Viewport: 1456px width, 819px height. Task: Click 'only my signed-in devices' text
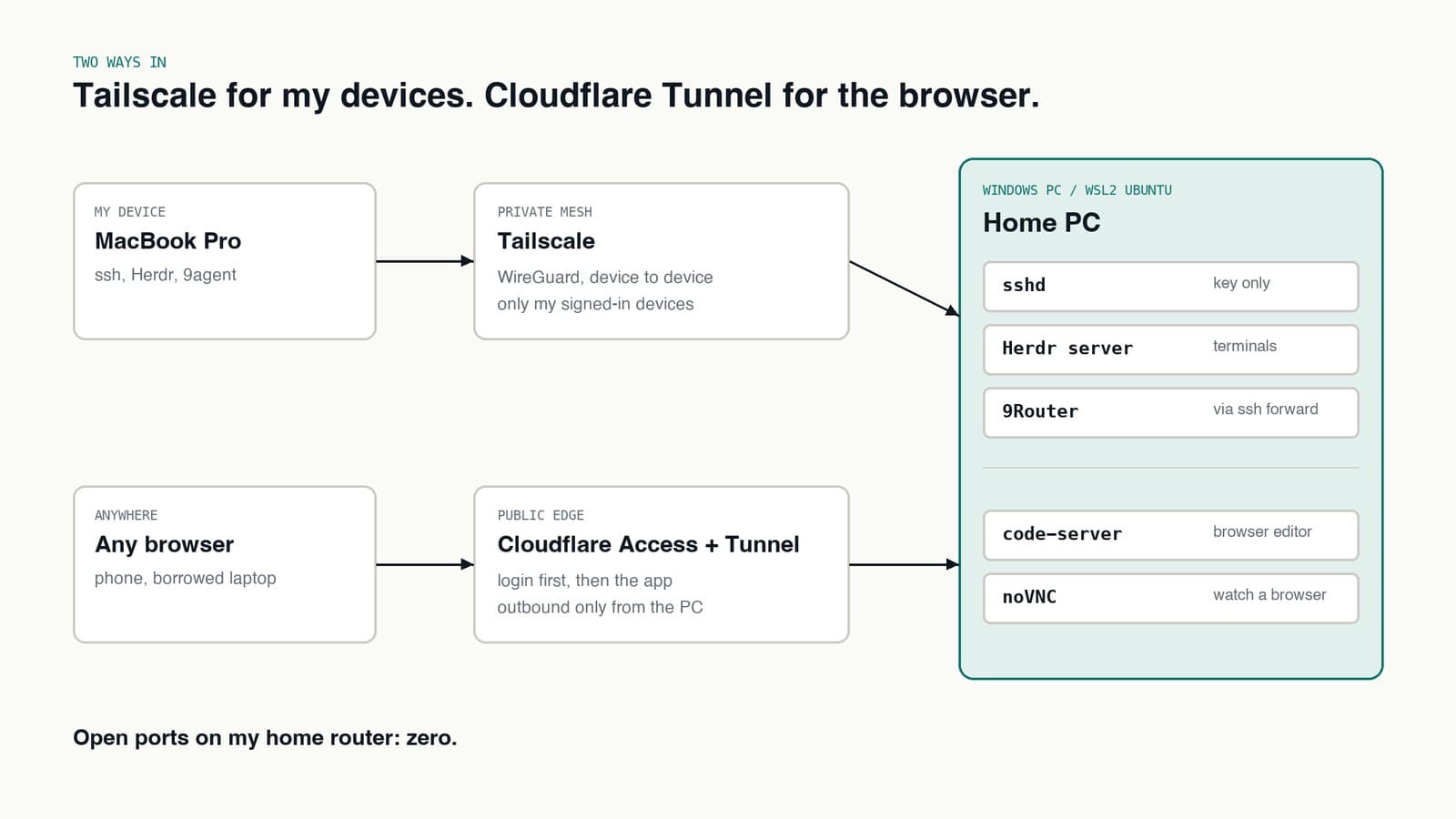[595, 304]
